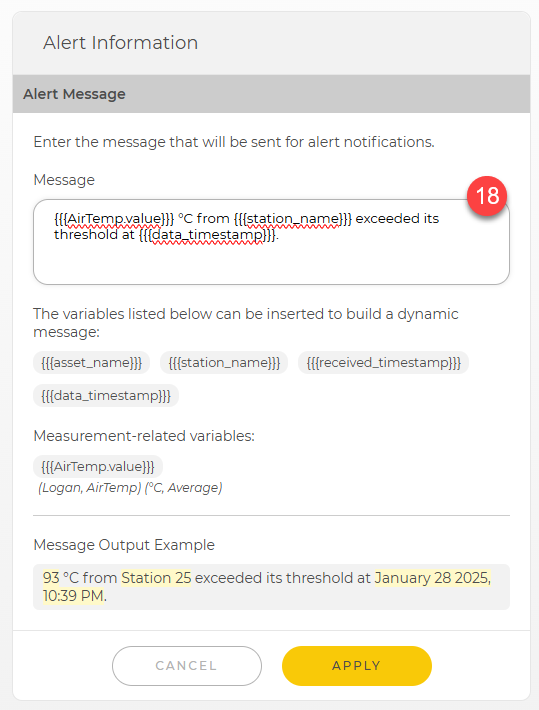This screenshot has width=539, height=710.
Task: Click inside the Message text box's empty area
Action: point(271,265)
